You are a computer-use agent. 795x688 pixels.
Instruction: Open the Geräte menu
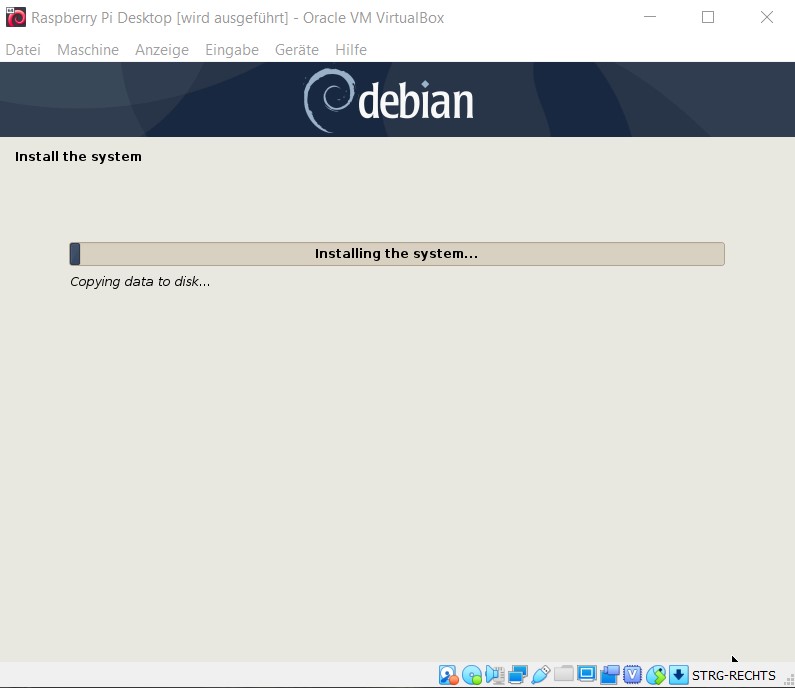[297, 50]
